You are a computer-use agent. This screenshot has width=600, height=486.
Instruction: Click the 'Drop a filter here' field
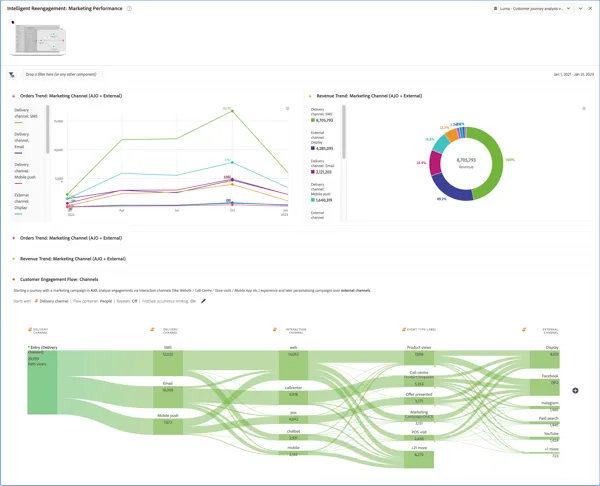(62, 74)
